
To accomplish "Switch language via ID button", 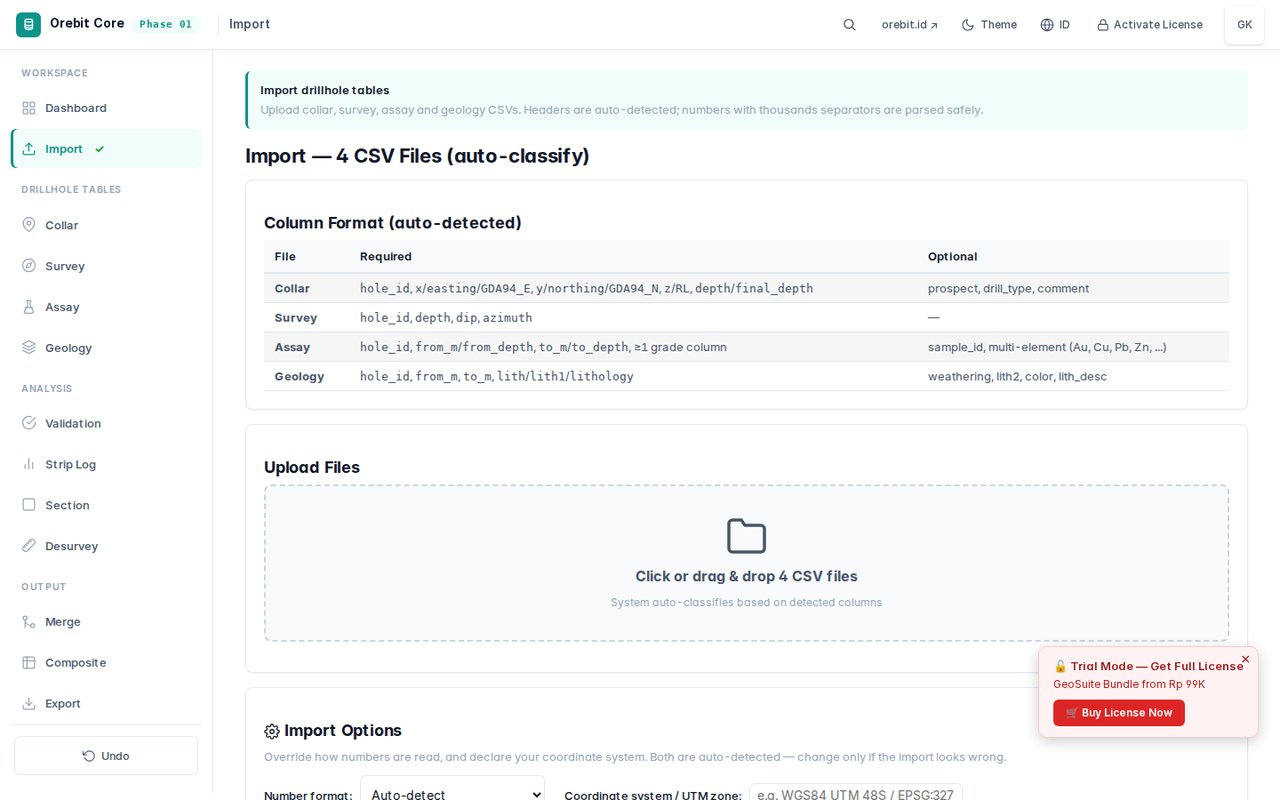I will (x=1055, y=25).
